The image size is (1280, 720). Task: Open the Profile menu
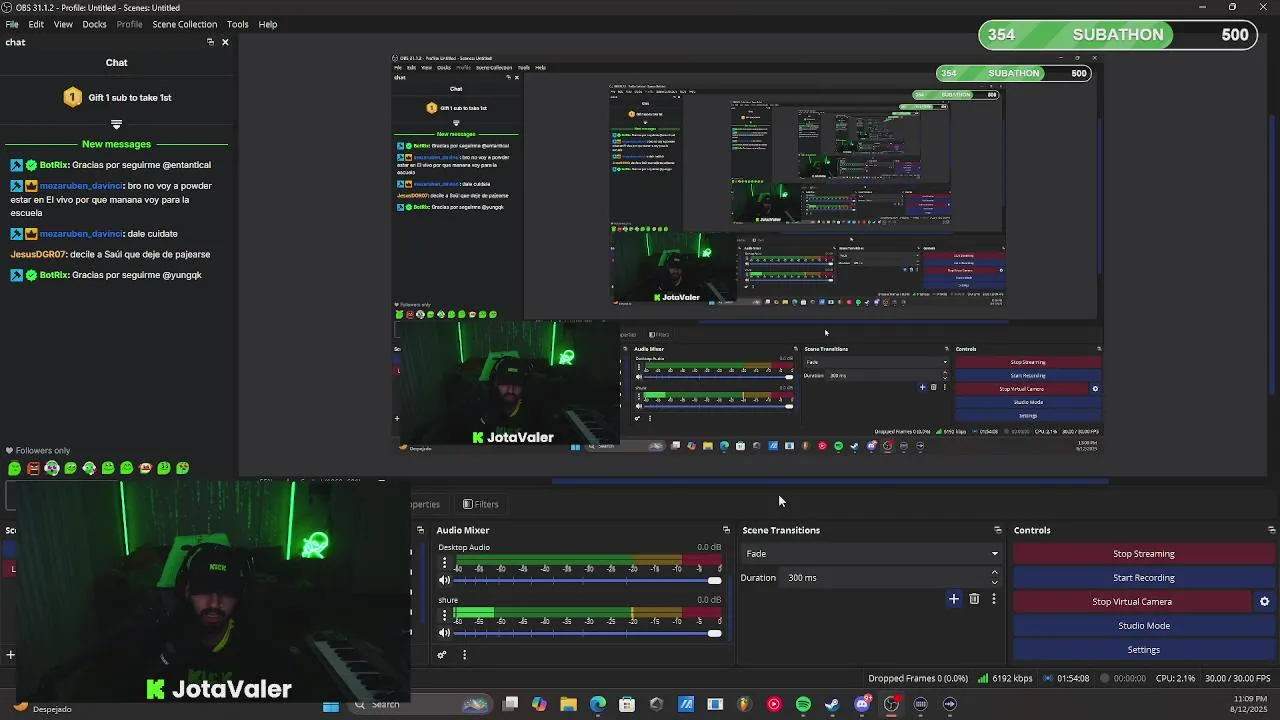click(129, 24)
